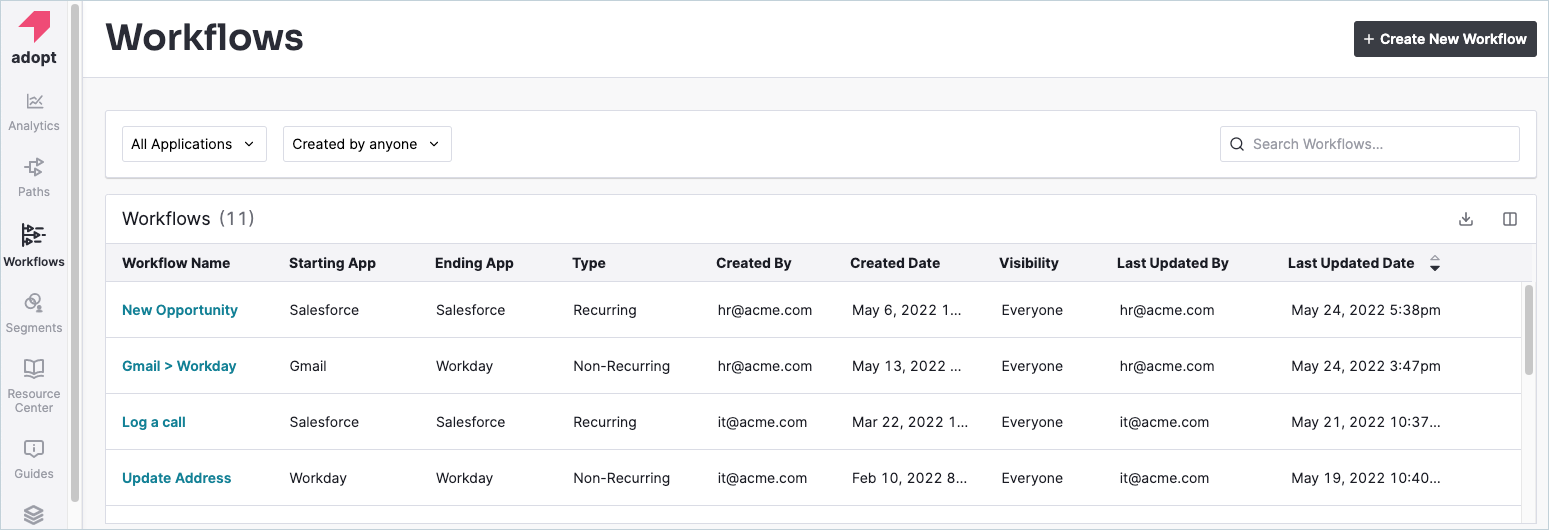The width and height of the screenshot is (1549, 530).
Task: Expand the All Applications dropdown
Action: pos(194,144)
